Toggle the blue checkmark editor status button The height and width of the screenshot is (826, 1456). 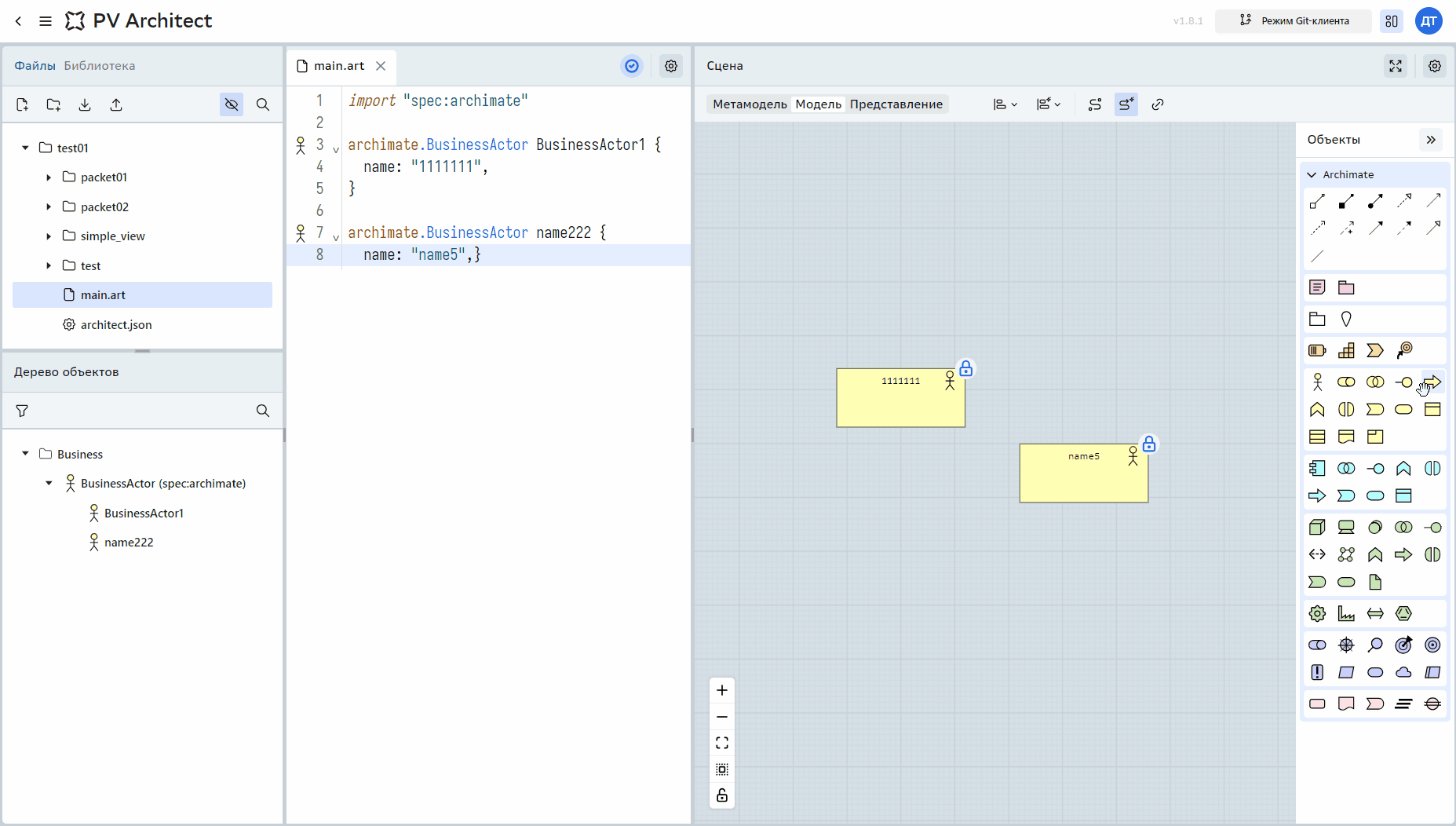[x=632, y=66]
